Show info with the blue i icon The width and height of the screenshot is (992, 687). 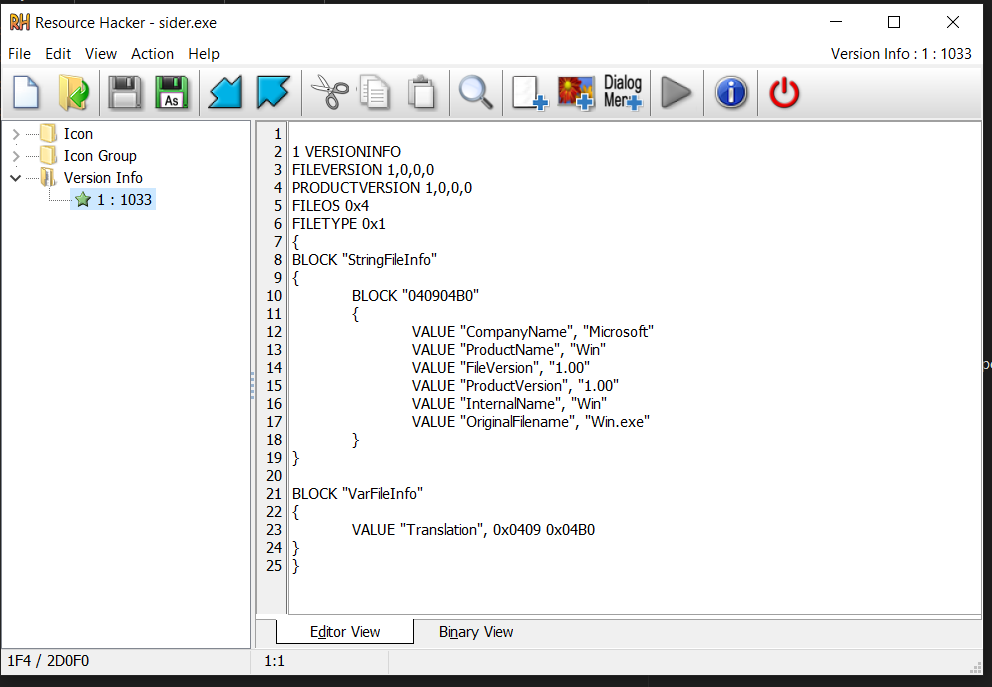point(731,92)
